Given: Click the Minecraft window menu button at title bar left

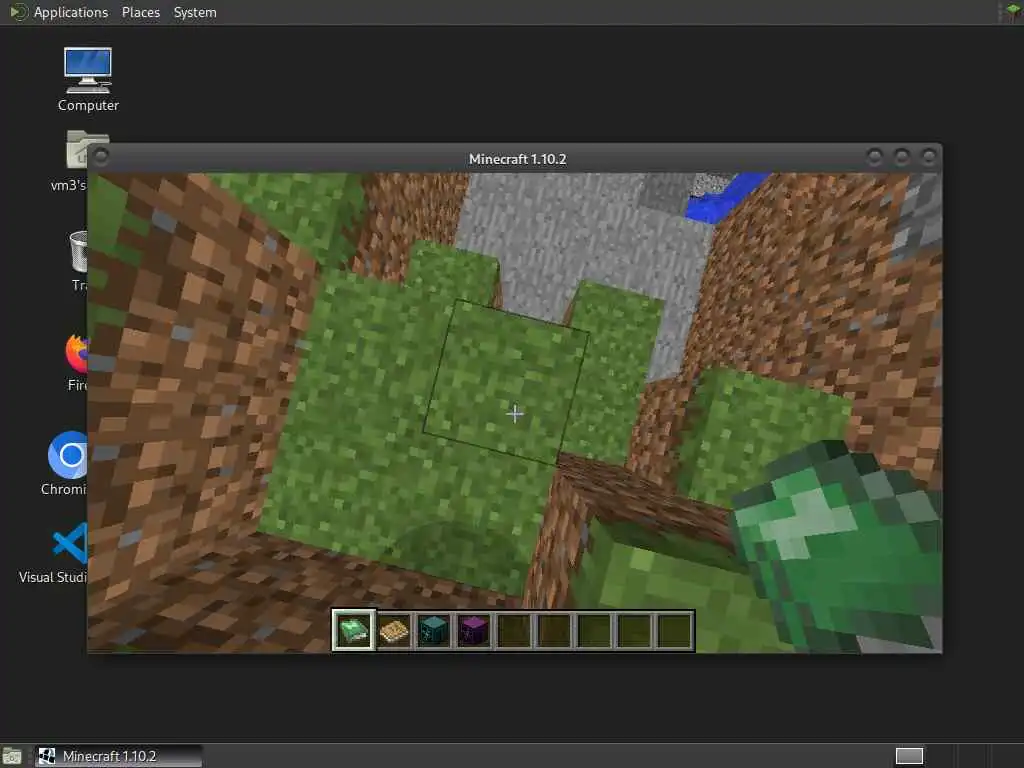Looking at the screenshot, I should 101,157.
